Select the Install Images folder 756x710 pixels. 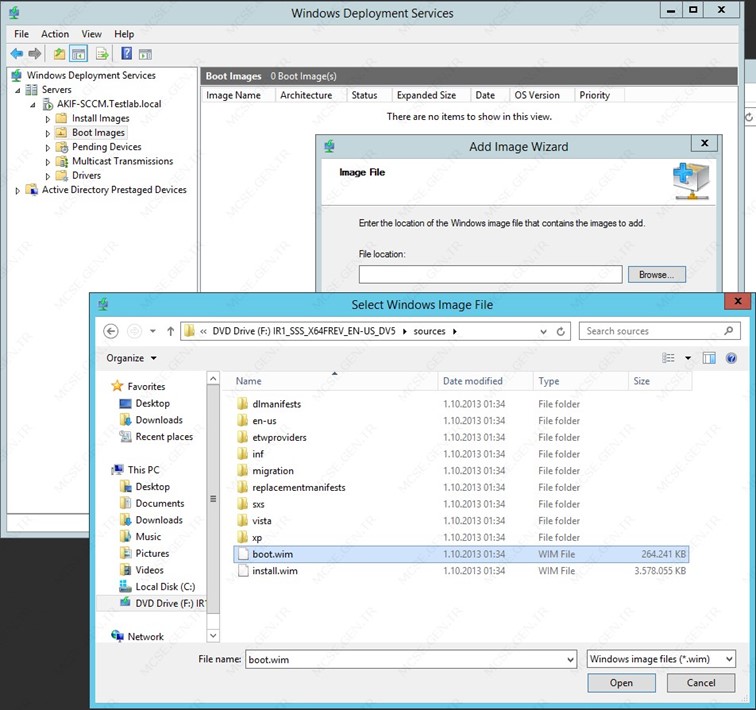pos(100,118)
